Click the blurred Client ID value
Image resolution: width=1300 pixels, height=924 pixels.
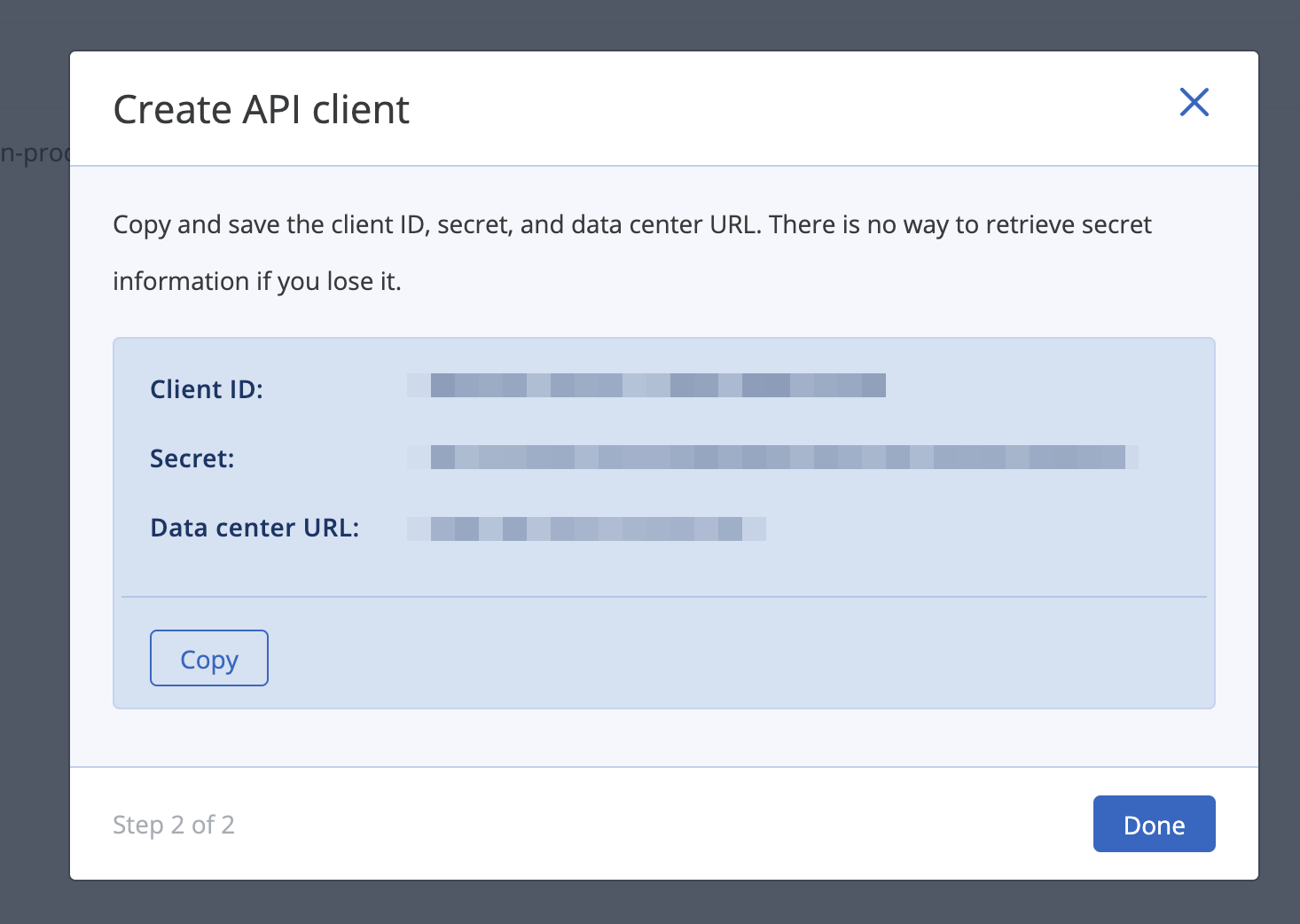coord(646,386)
